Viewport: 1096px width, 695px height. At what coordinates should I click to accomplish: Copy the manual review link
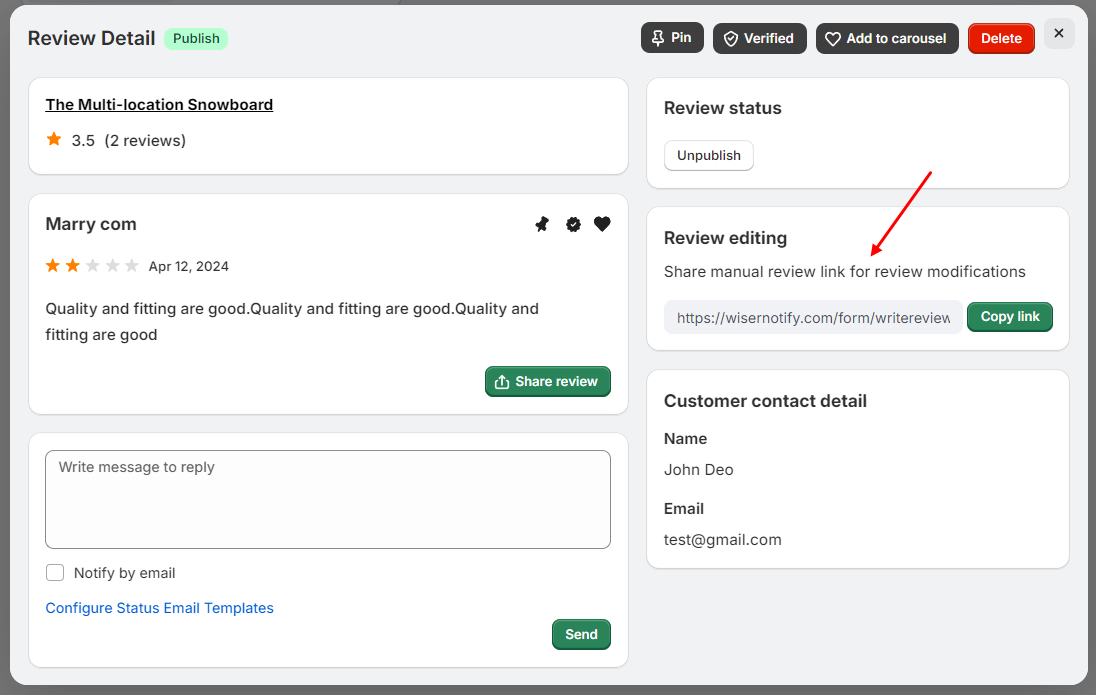1009,317
